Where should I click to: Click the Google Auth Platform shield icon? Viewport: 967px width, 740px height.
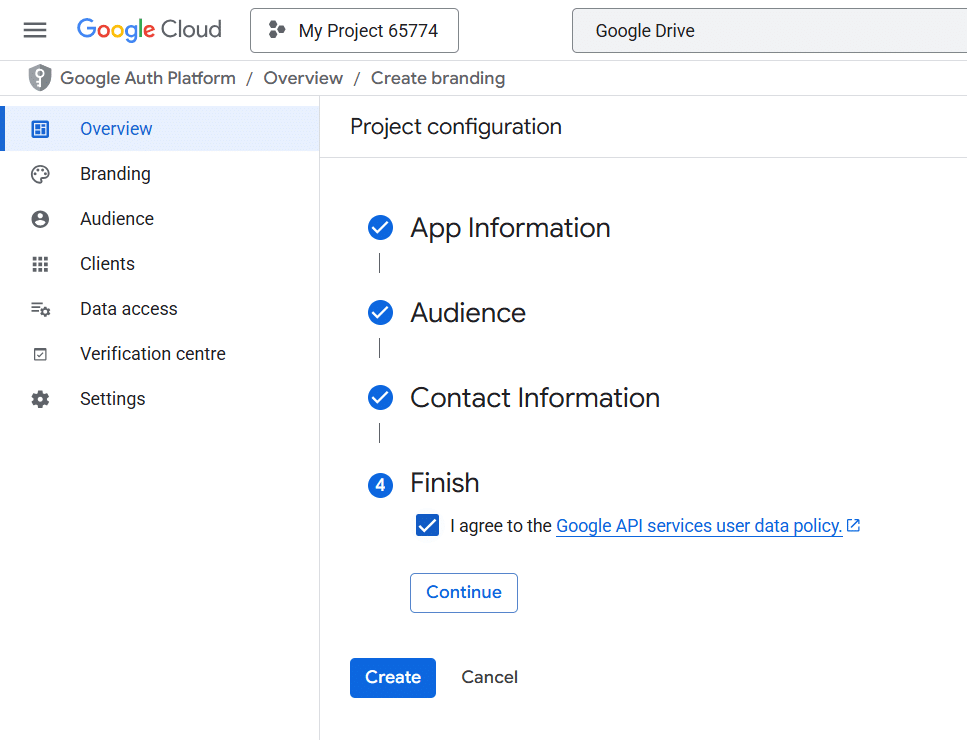39,78
